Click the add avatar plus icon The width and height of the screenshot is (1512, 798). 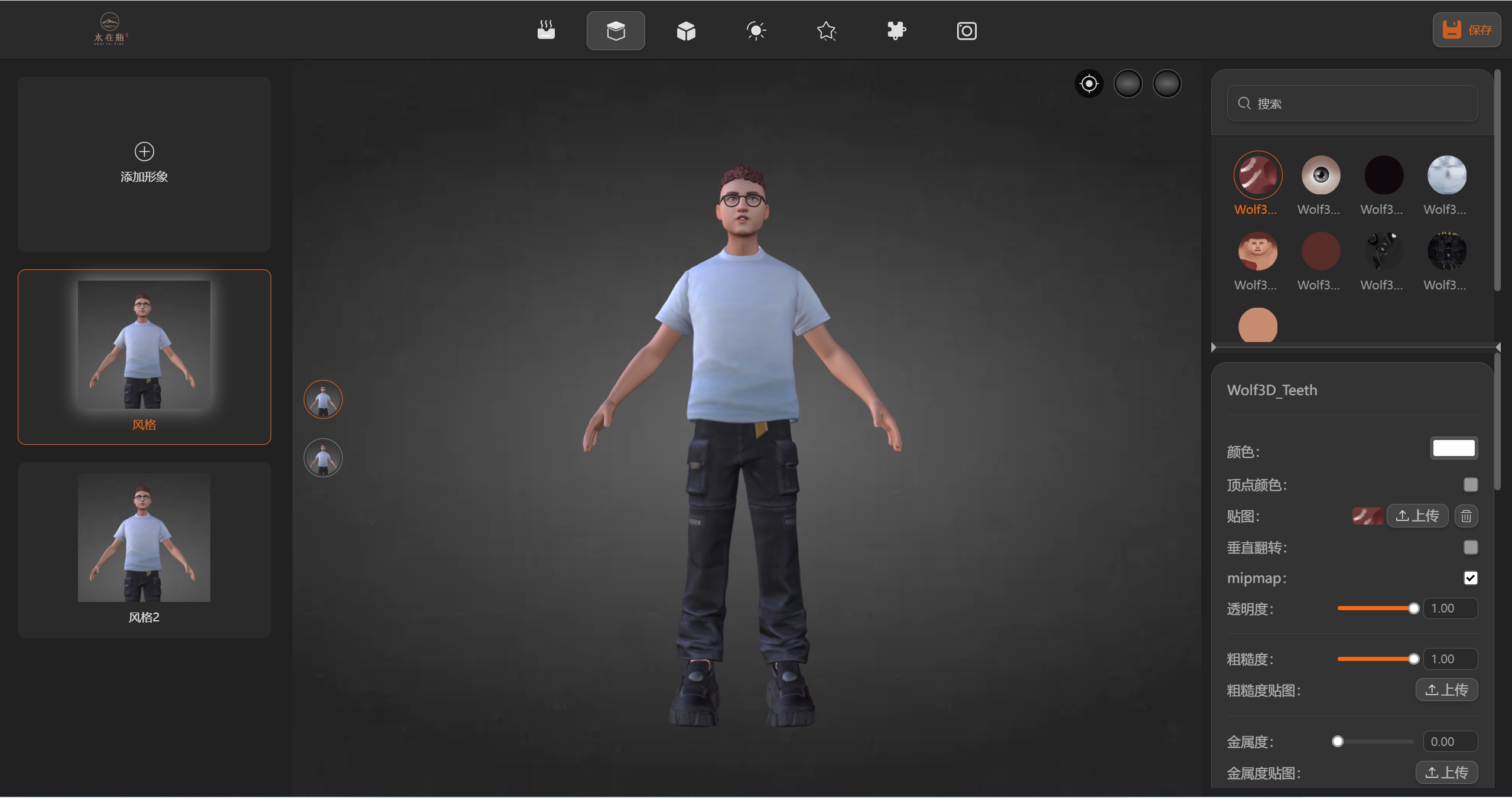click(144, 152)
